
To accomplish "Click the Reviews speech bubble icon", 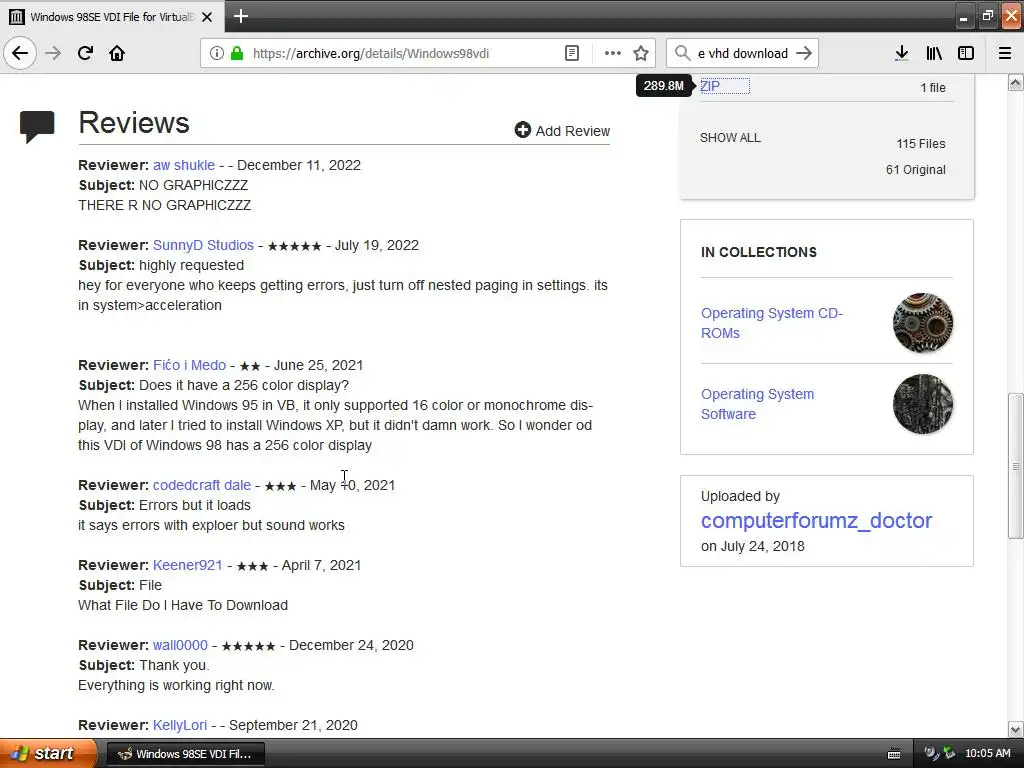I will [37, 127].
